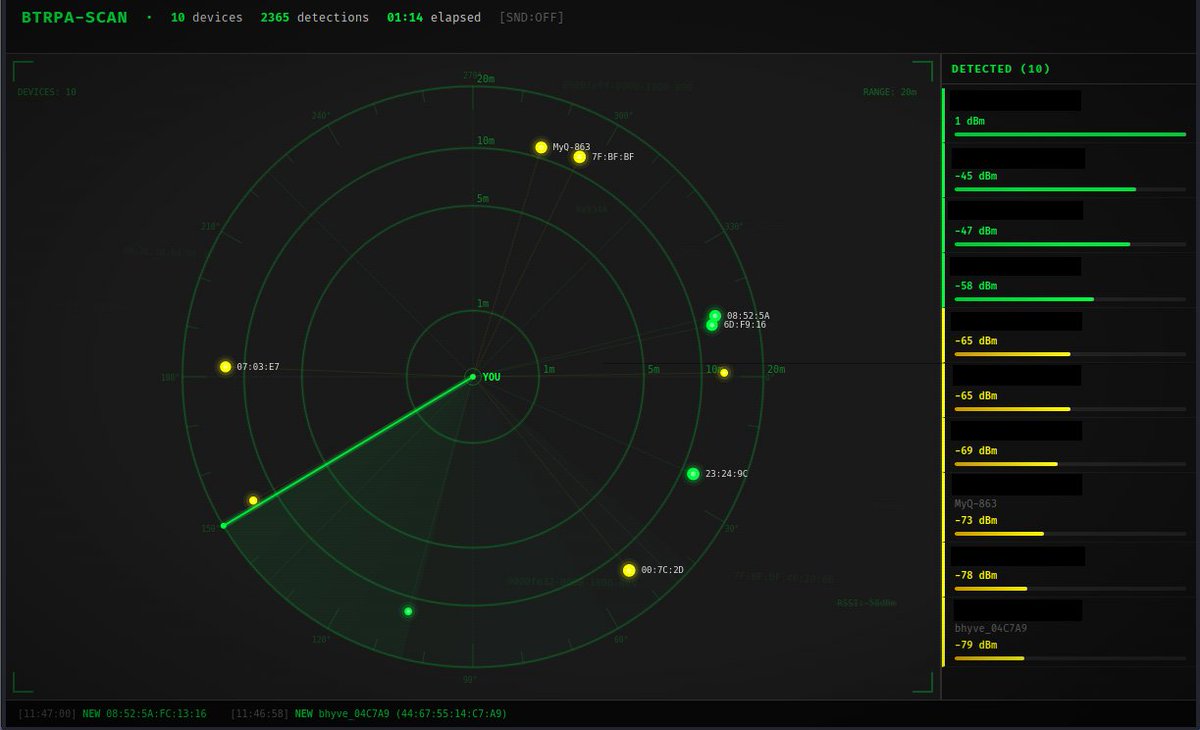Open the -47 dBm device row
Viewport: 1200px width, 730px height.
click(x=1067, y=224)
